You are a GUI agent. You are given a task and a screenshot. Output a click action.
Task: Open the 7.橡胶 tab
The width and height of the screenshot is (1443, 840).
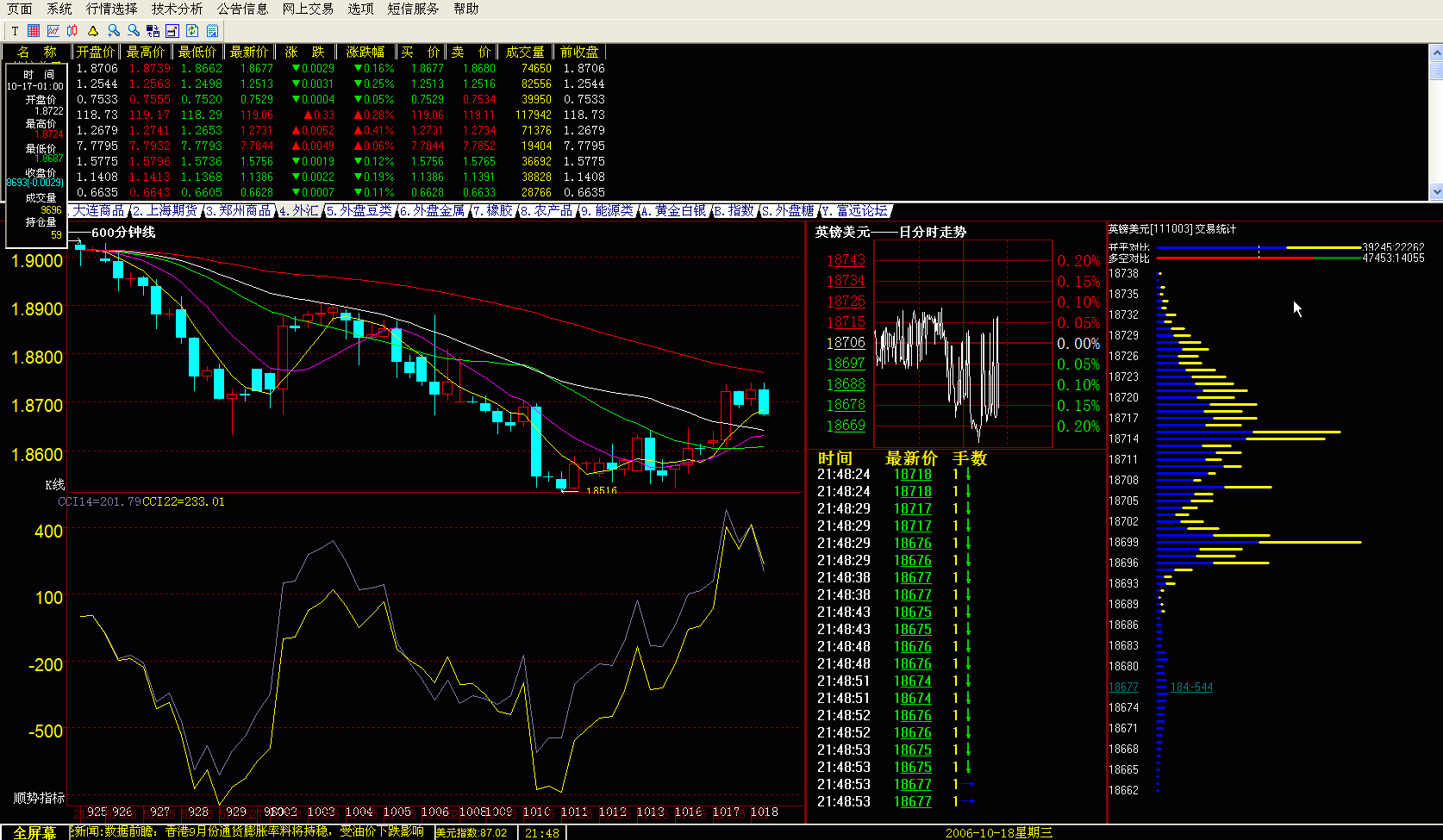pos(493,211)
